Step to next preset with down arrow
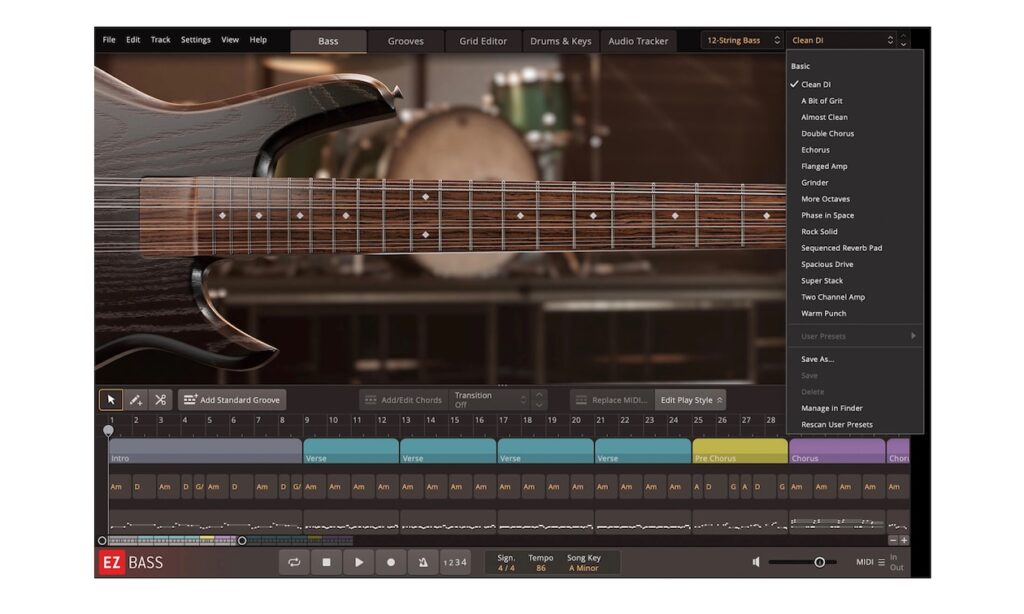Viewport: 1024px width, 614px height. pyautogui.click(x=904, y=44)
